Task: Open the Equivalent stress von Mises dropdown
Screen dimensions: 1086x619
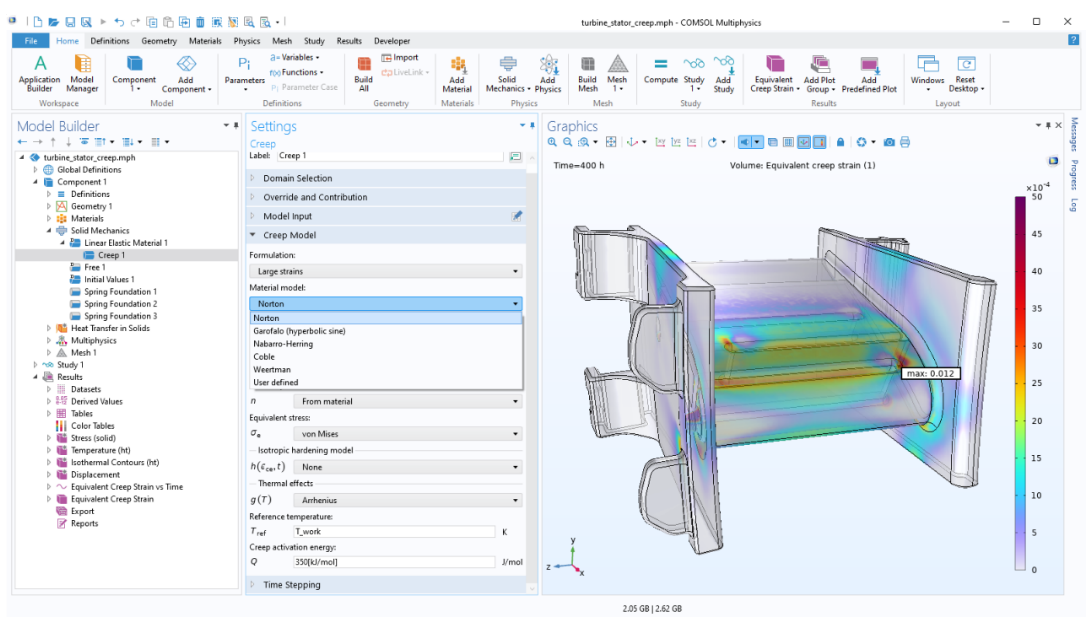Action: [x=407, y=433]
